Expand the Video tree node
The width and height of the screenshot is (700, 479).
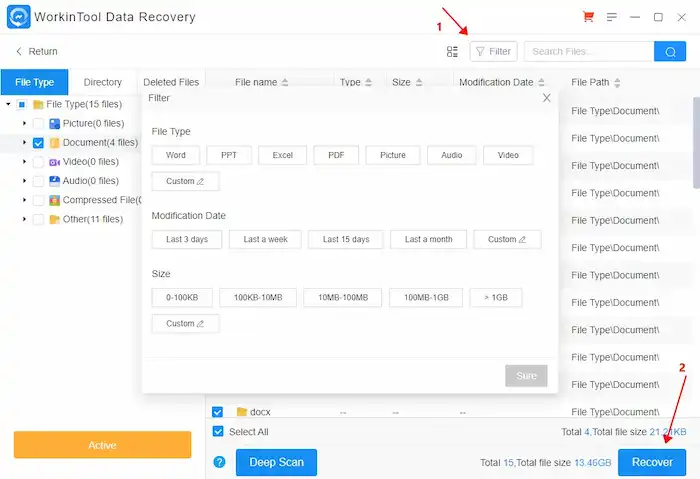24,162
